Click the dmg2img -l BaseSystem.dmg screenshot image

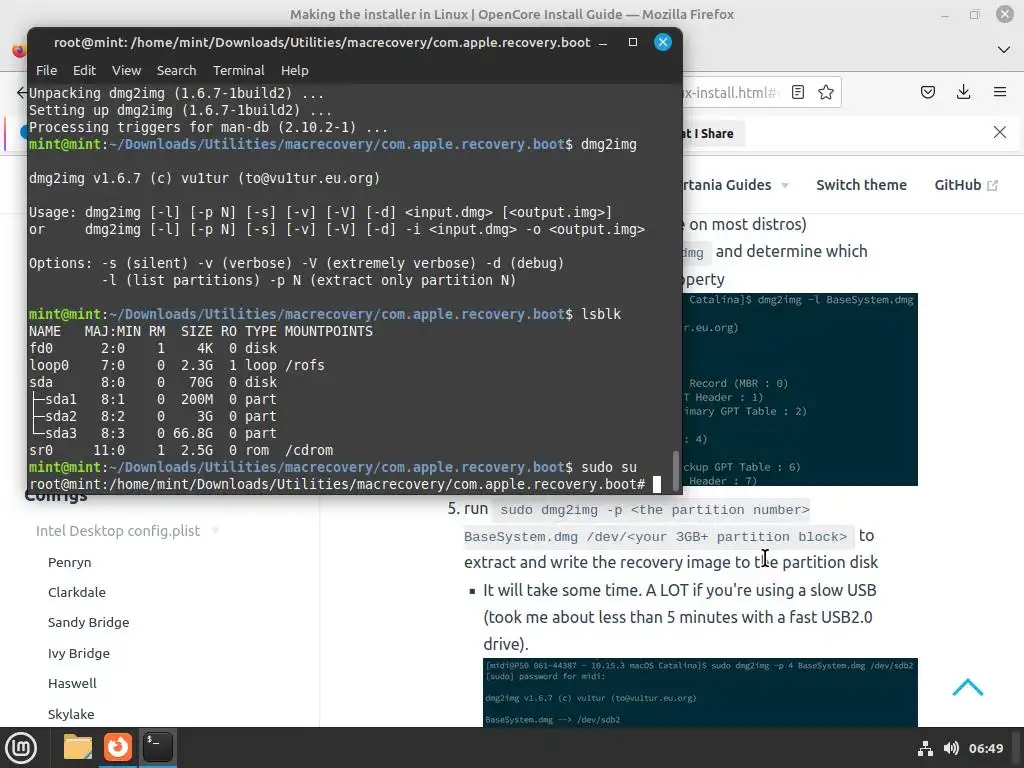(x=800, y=389)
